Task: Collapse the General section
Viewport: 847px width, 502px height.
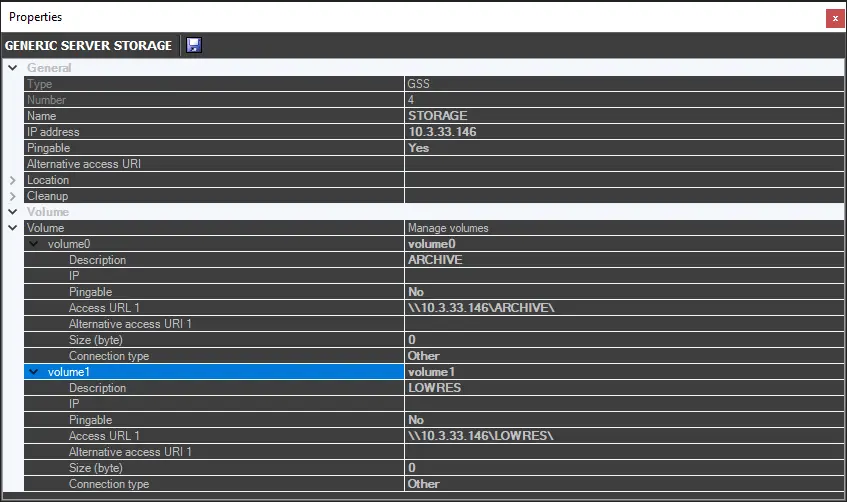Action: coord(13,68)
